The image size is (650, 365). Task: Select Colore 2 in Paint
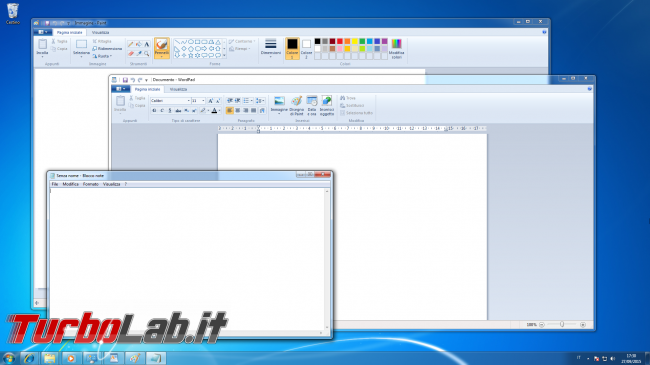(306, 48)
